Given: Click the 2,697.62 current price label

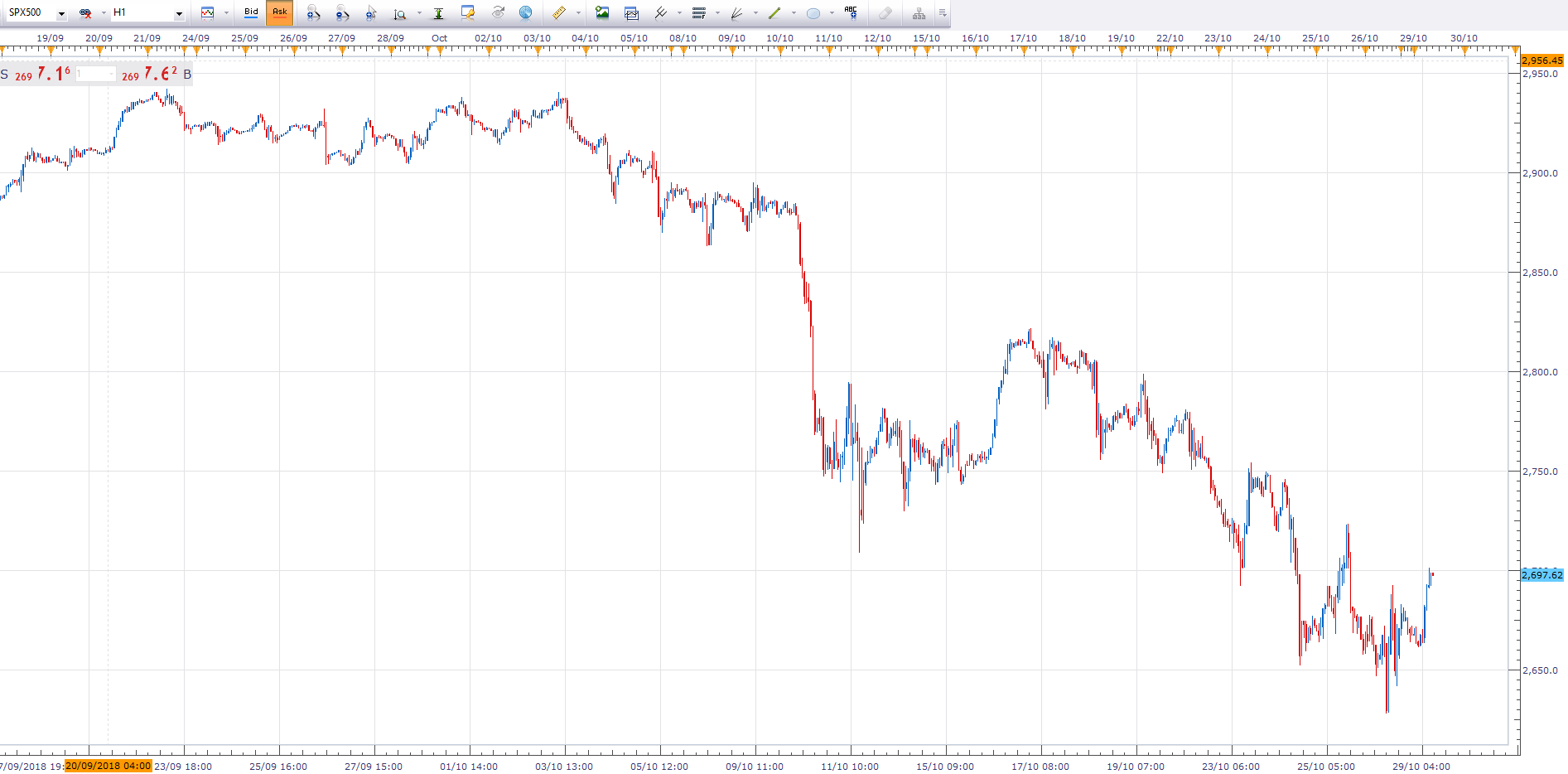Looking at the screenshot, I should 1541,575.
